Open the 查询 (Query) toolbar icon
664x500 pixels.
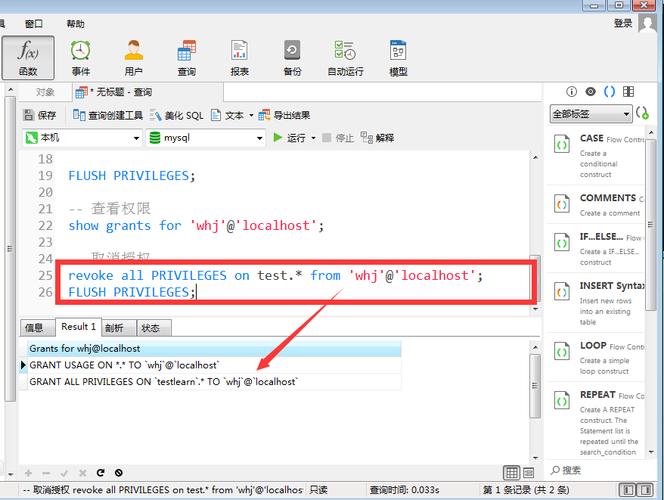click(x=186, y=58)
